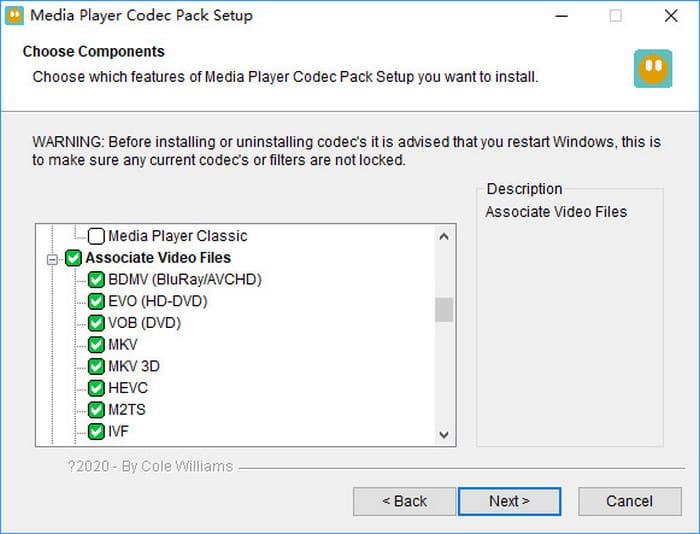This screenshot has width=700, height=534.
Task: Collapse the Associate Video Files tree node
Action: [x=52, y=258]
